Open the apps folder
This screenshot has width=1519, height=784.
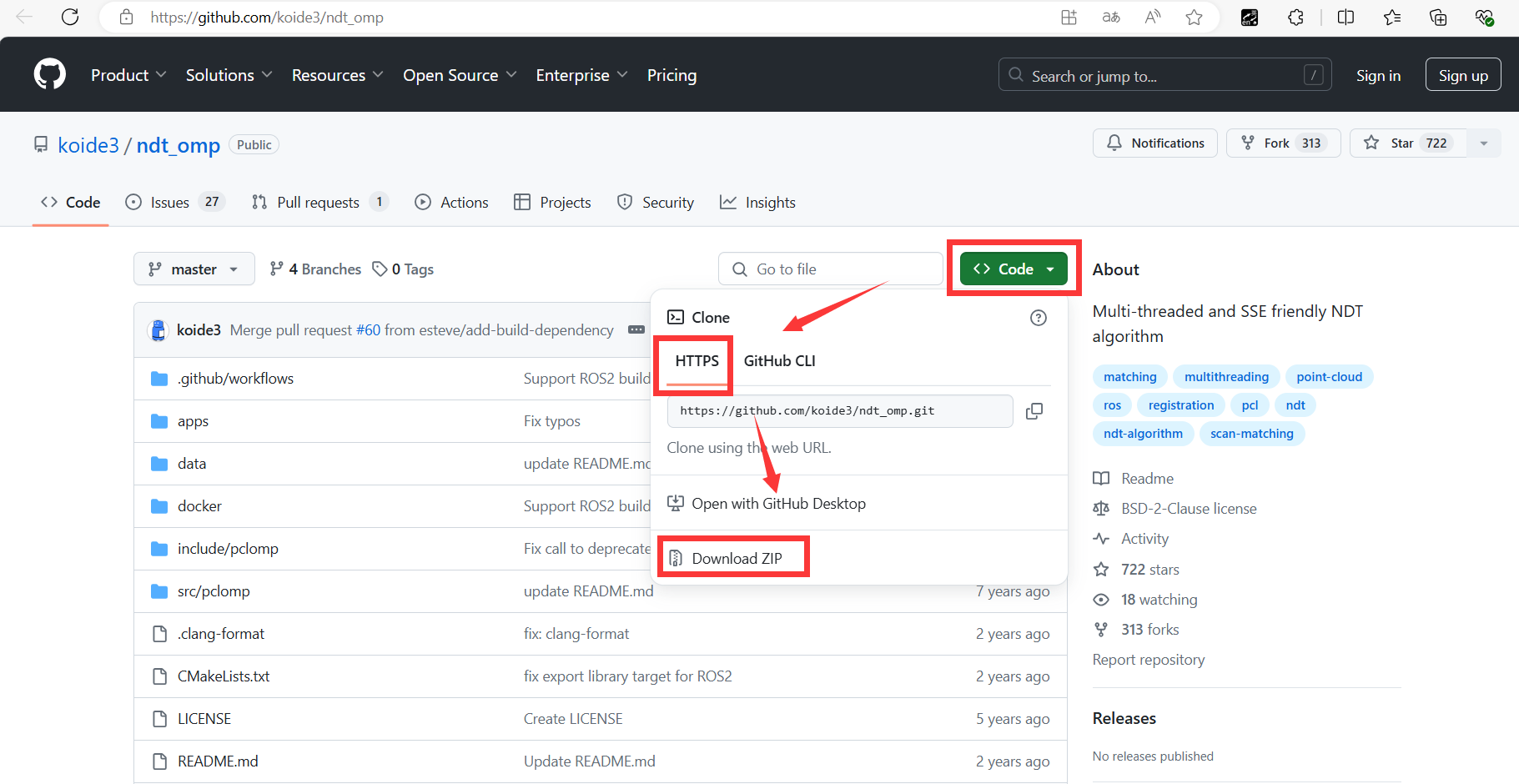pos(193,421)
